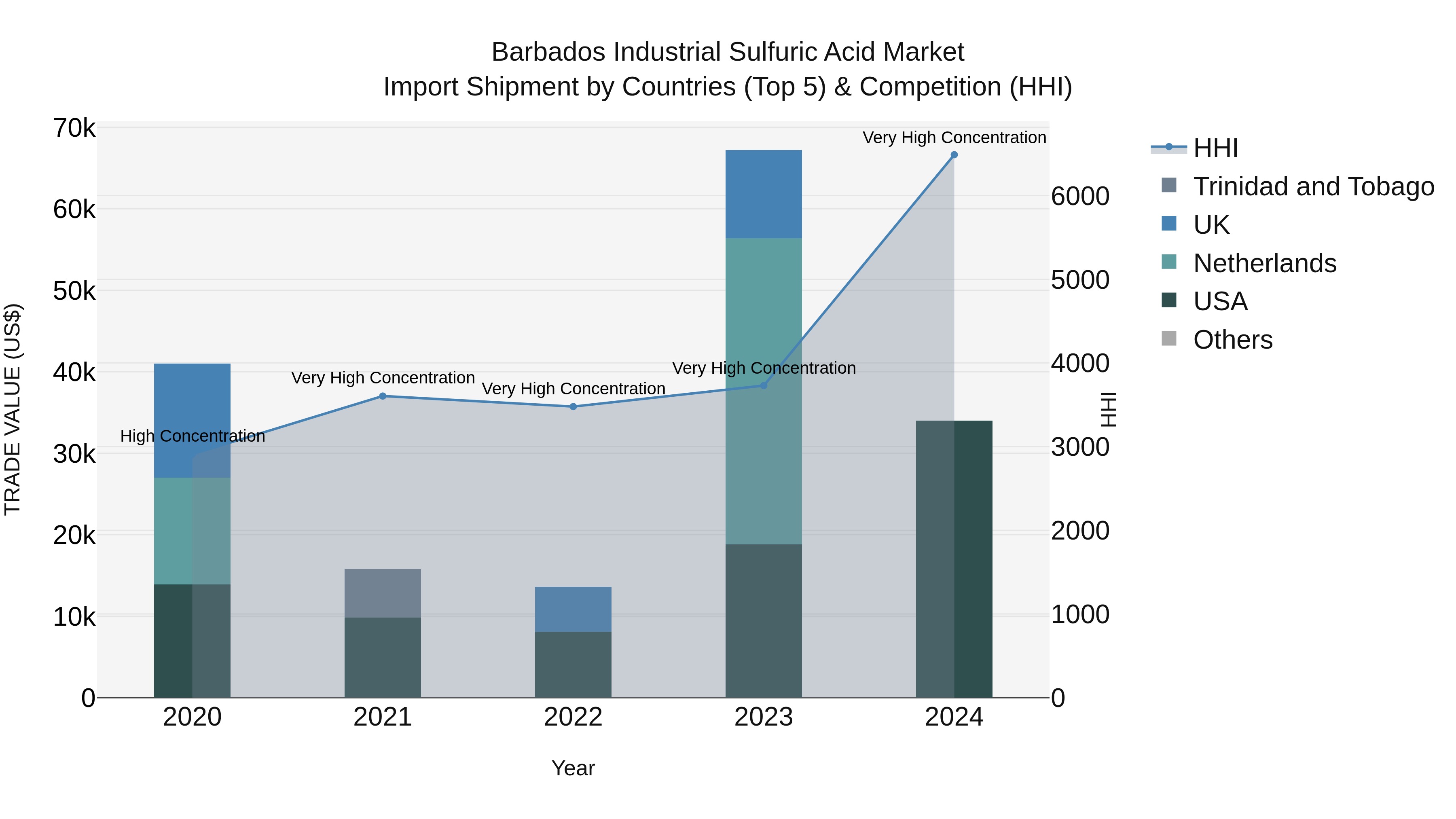Click the 40k left axis tick
Image resolution: width=1456 pixels, height=819 pixels.
(x=74, y=372)
